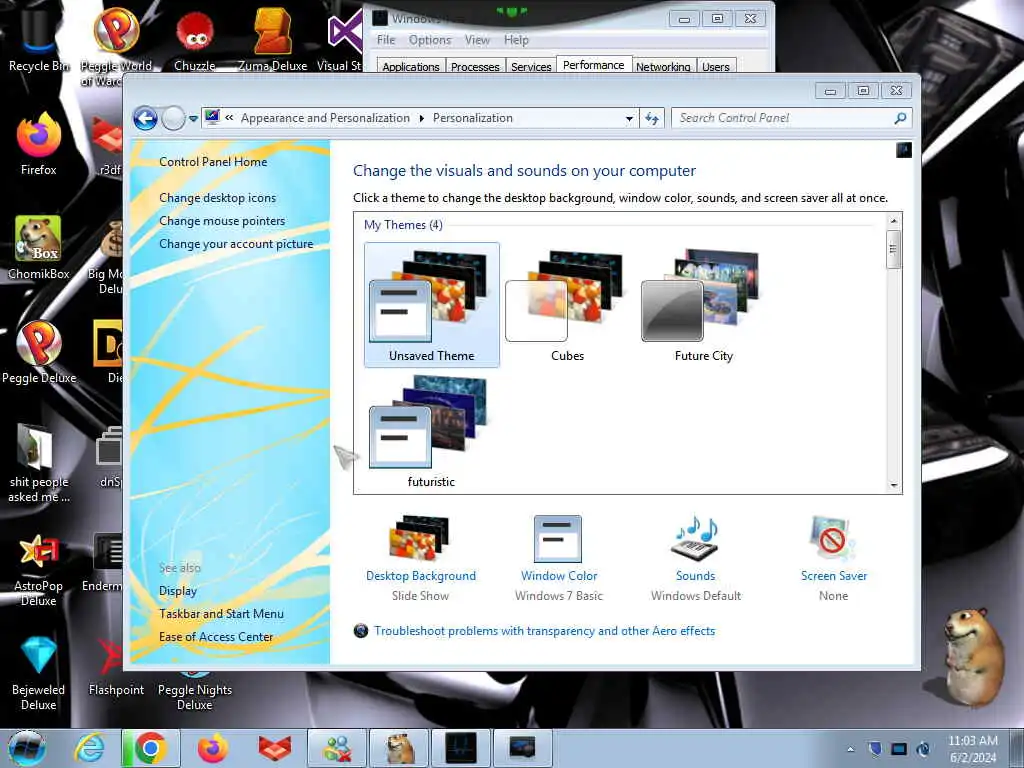This screenshot has height=768, width=1024.
Task: Open Internet Explorer from taskbar
Action: point(89,748)
